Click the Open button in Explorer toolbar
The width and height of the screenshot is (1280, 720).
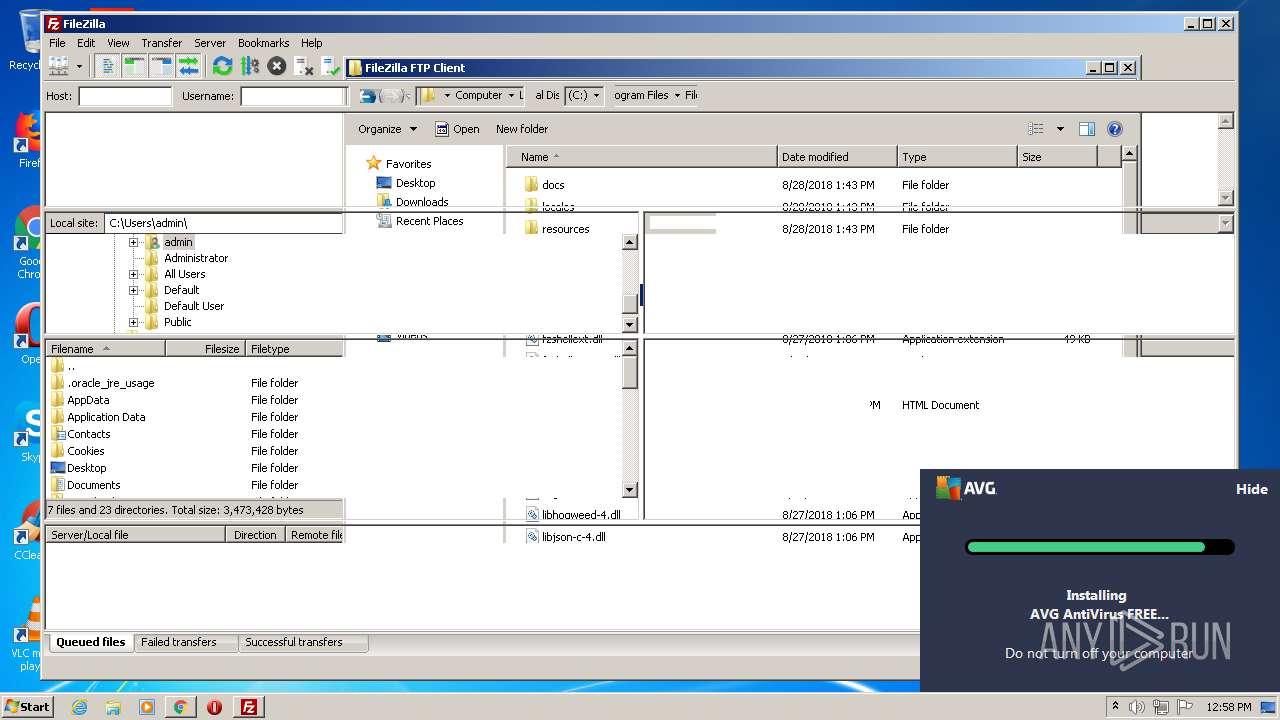point(457,129)
